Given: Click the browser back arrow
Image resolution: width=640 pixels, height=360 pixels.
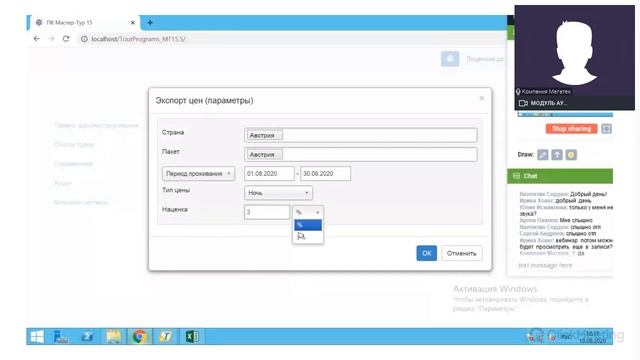Looking at the screenshot, I should click(37, 39).
